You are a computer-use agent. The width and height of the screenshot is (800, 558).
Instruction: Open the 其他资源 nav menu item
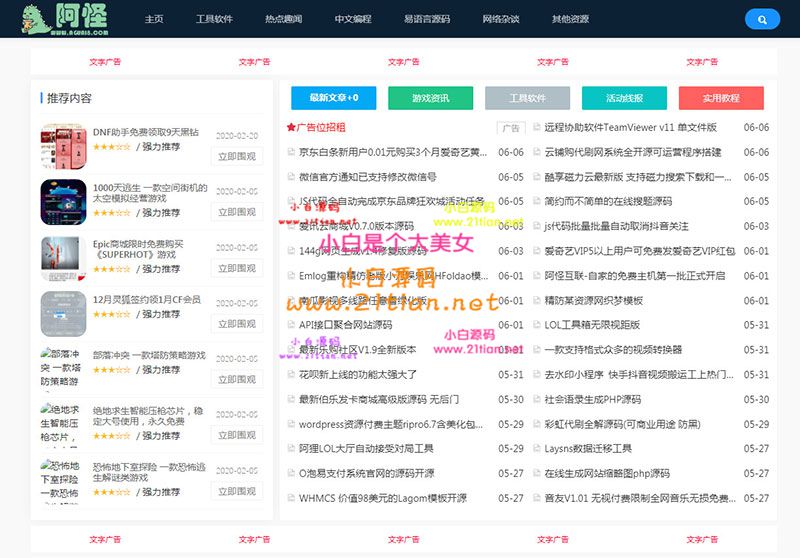(x=570, y=19)
